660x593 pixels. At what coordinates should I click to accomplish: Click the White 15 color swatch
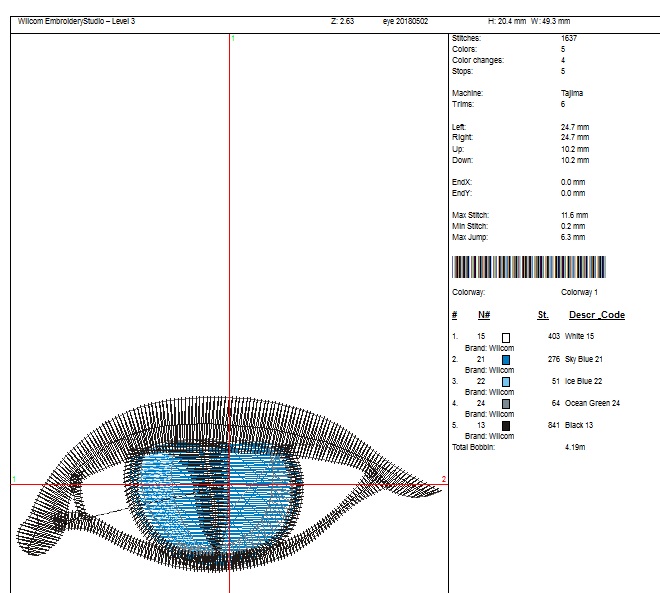(x=506, y=338)
